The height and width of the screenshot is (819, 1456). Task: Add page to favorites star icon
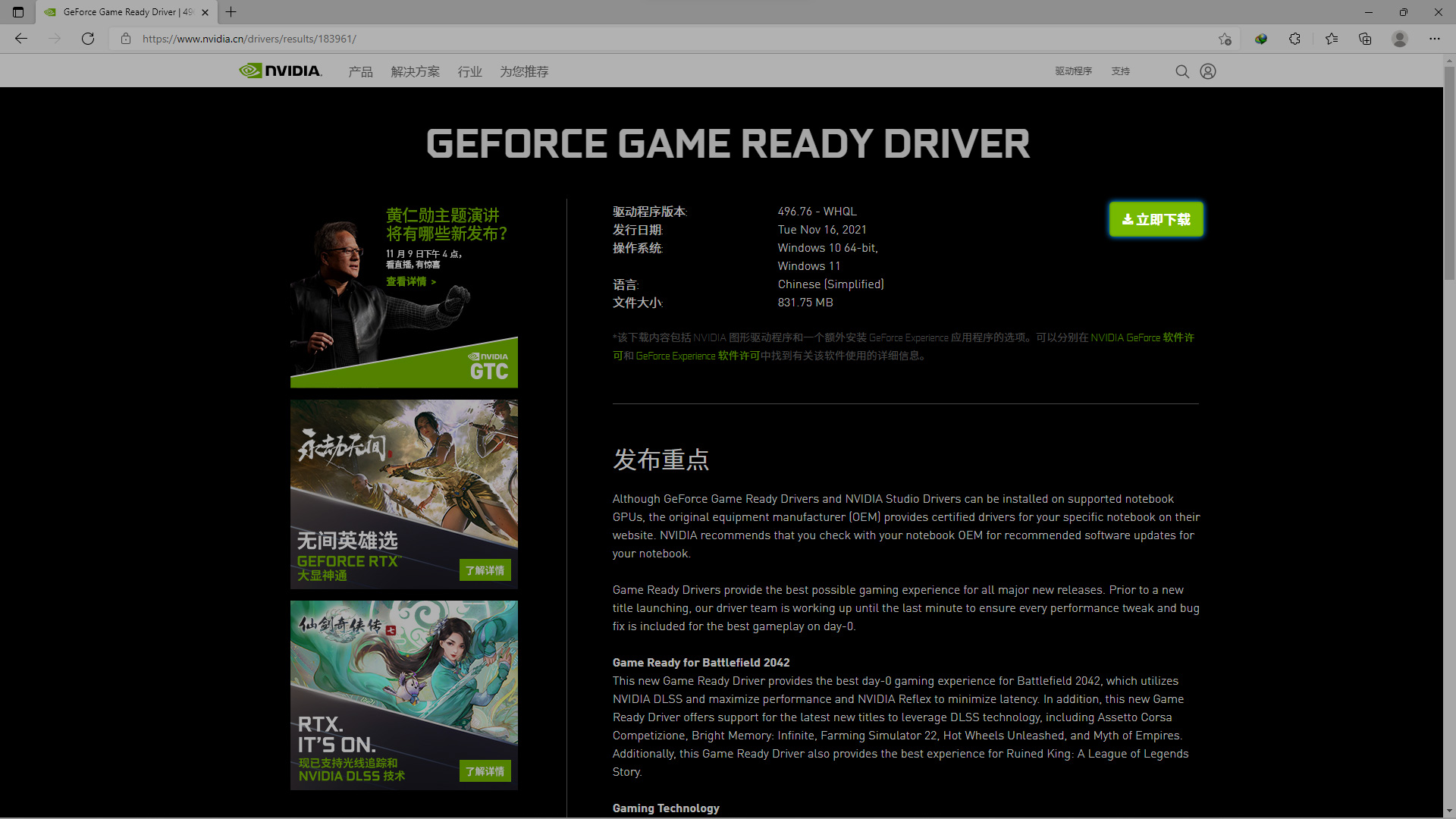click(1225, 39)
